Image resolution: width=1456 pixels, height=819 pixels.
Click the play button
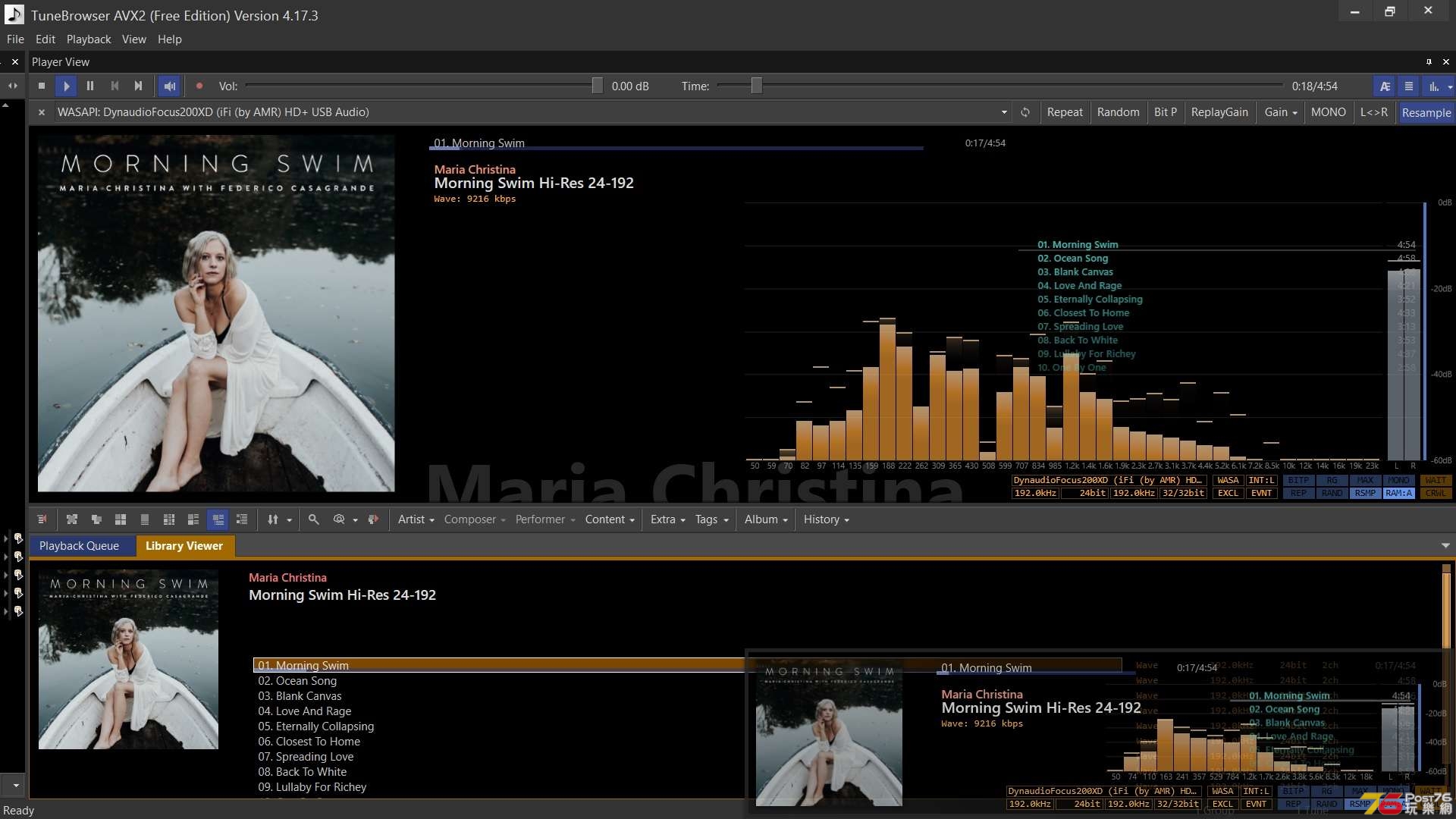pos(66,86)
